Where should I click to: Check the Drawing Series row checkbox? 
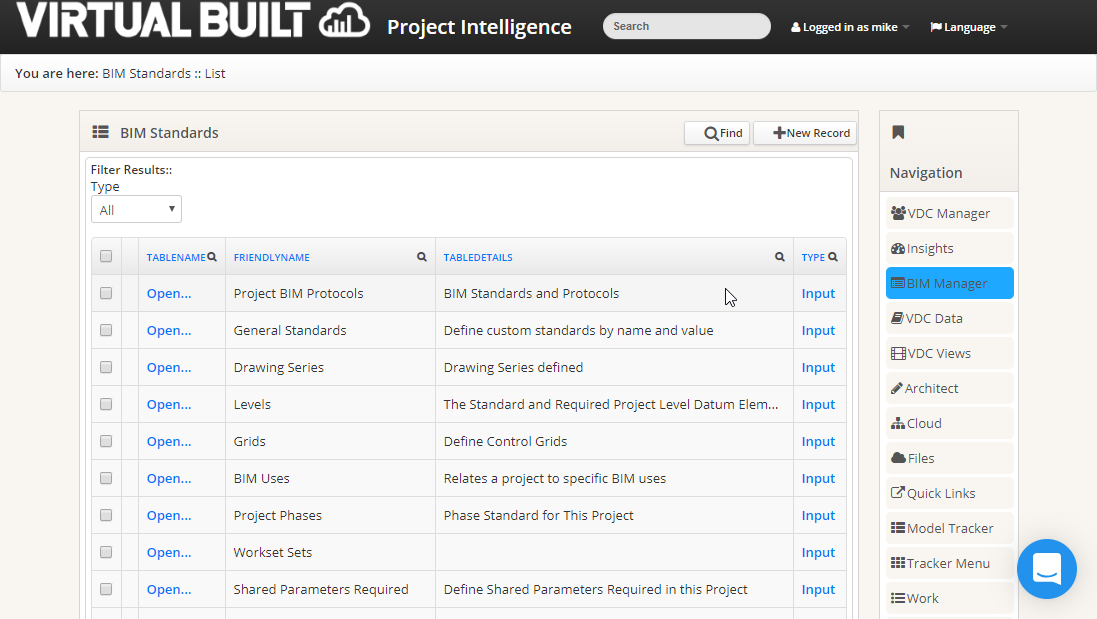click(106, 367)
